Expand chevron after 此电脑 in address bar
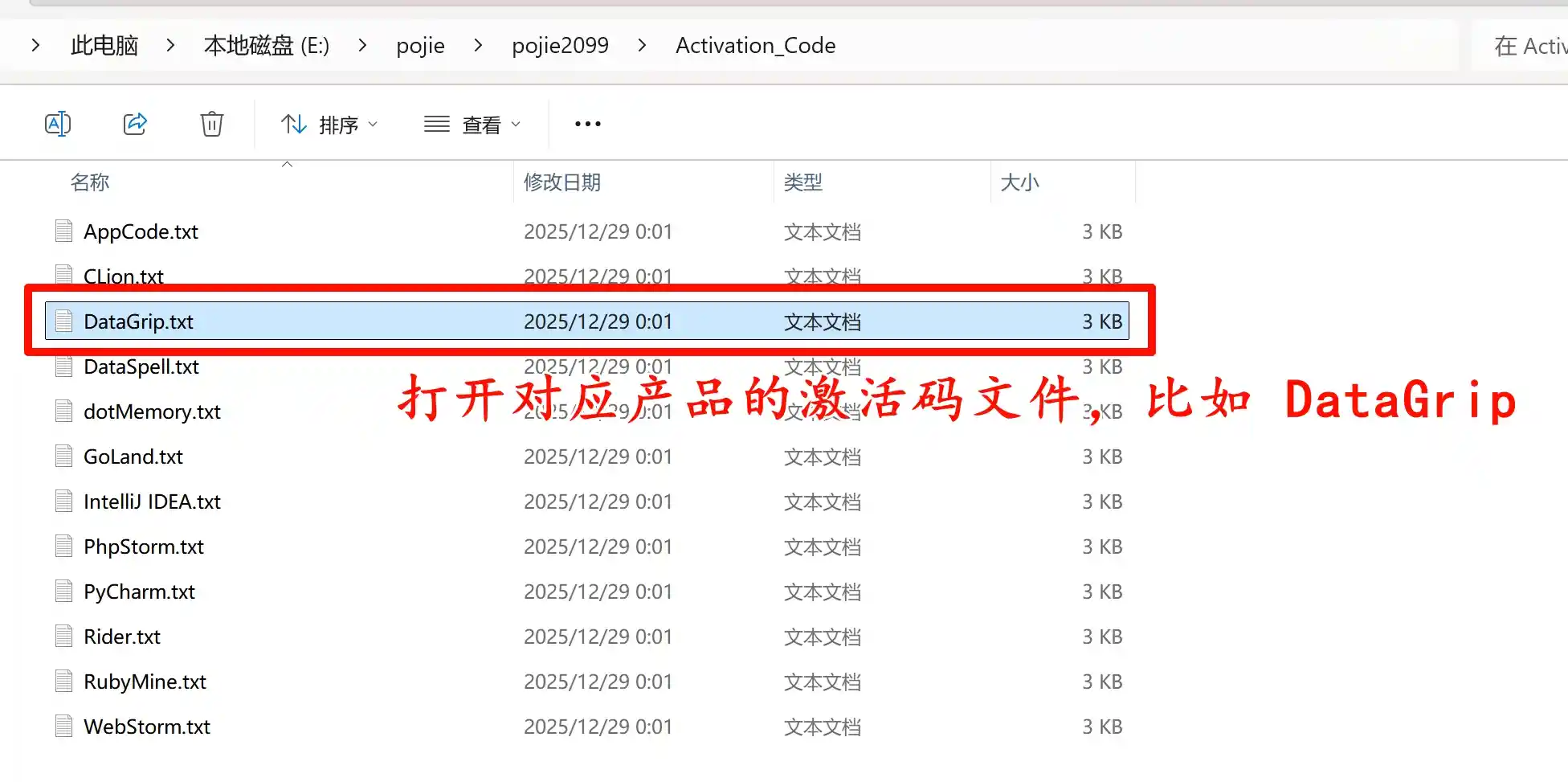Viewport: 1568px width, 782px height. [170, 46]
